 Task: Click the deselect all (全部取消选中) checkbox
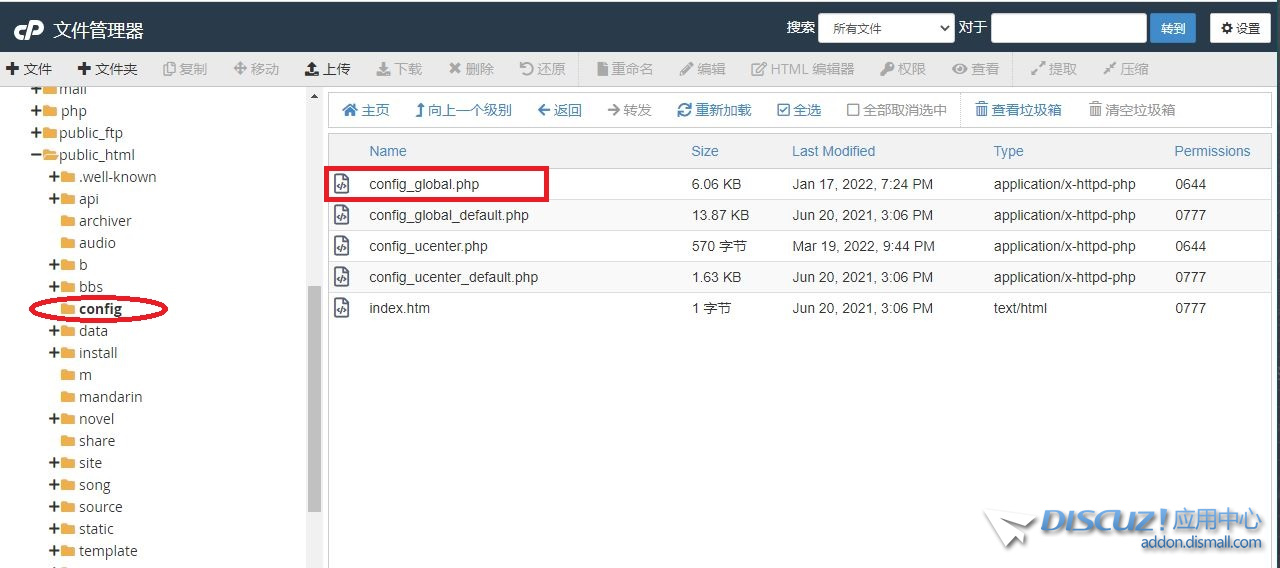coord(853,110)
